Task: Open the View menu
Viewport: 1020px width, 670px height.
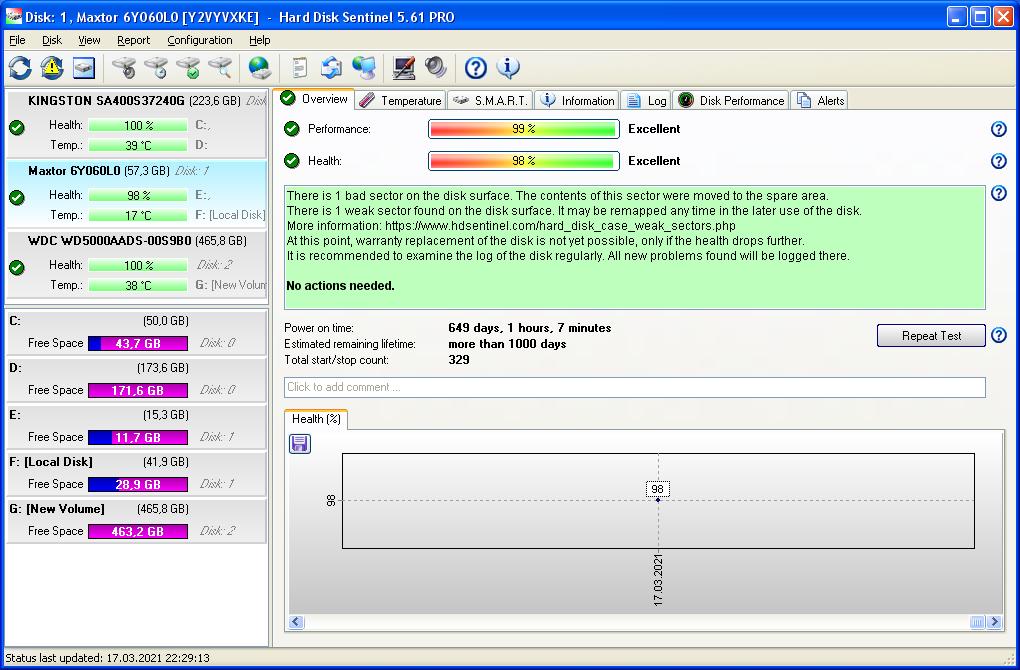Action: pyautogui.click(x=89, y=40)
